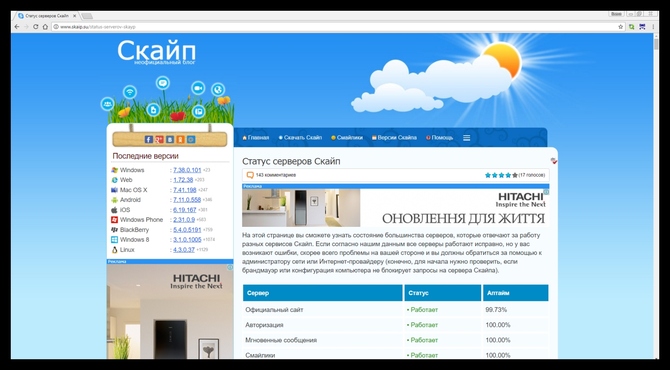
Task: Bookmark page with star icon
Action: pyautogui.click(x=620, y=26)
